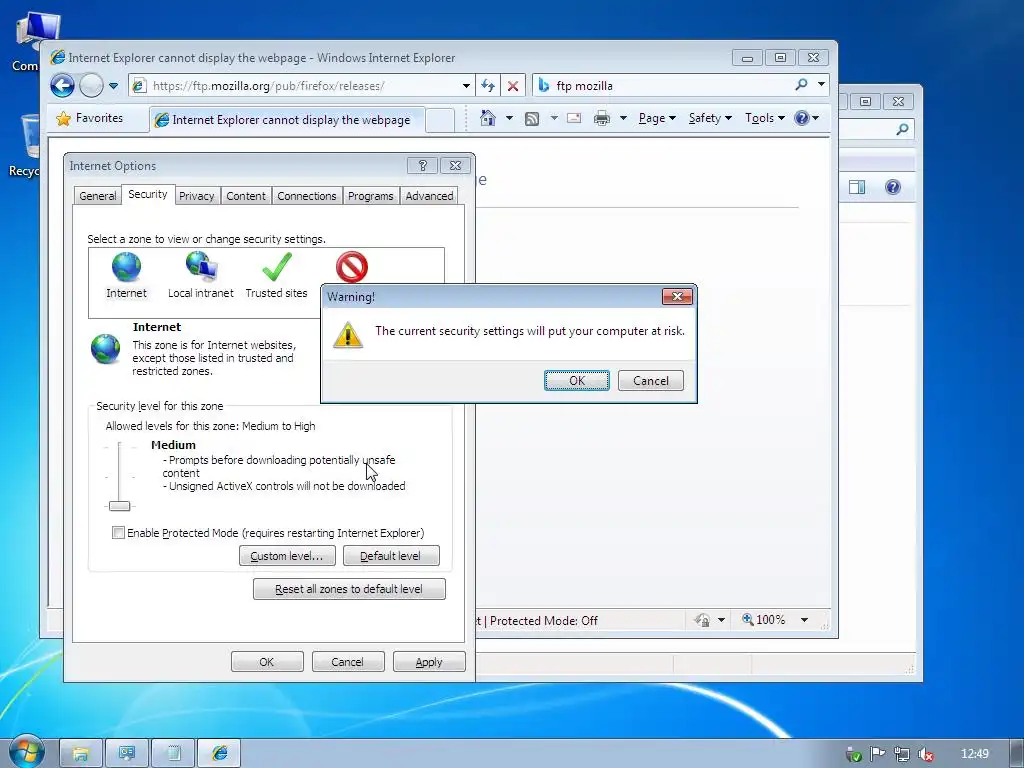Open a new blank tab

(x=440, y=120)
